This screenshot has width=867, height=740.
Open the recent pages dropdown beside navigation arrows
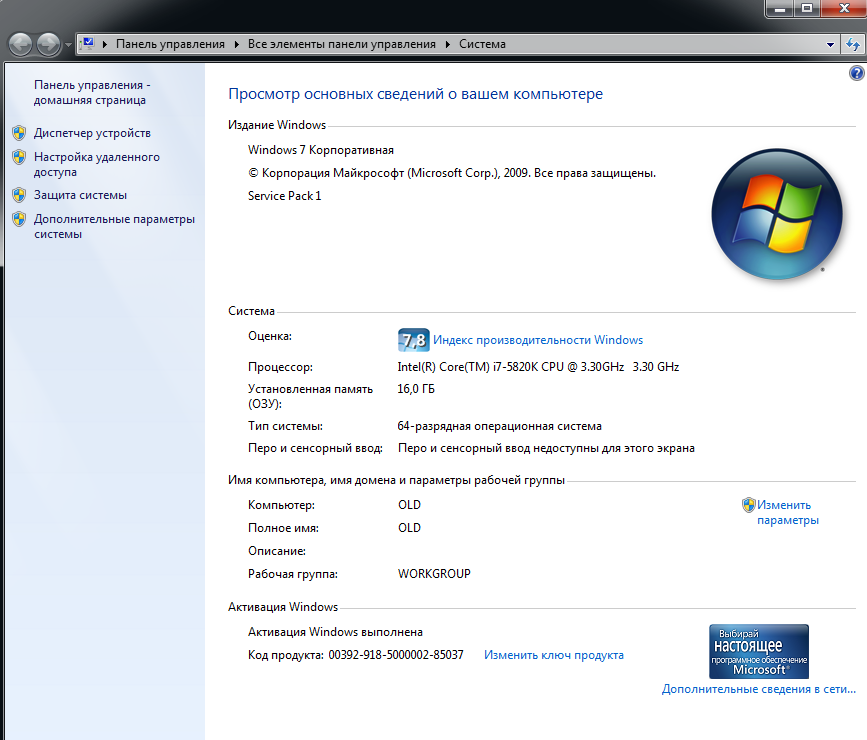[x=68, y=45]
